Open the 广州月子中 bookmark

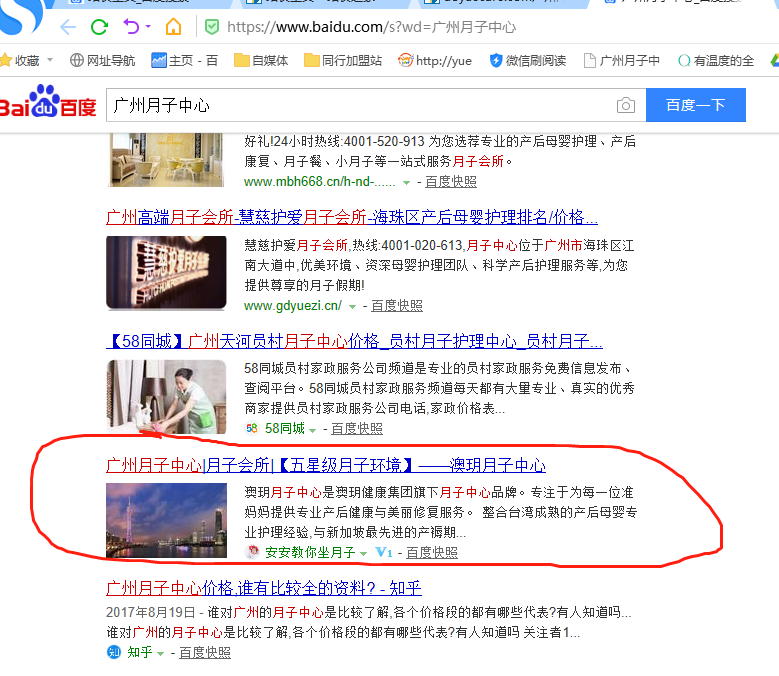point(622,61)
